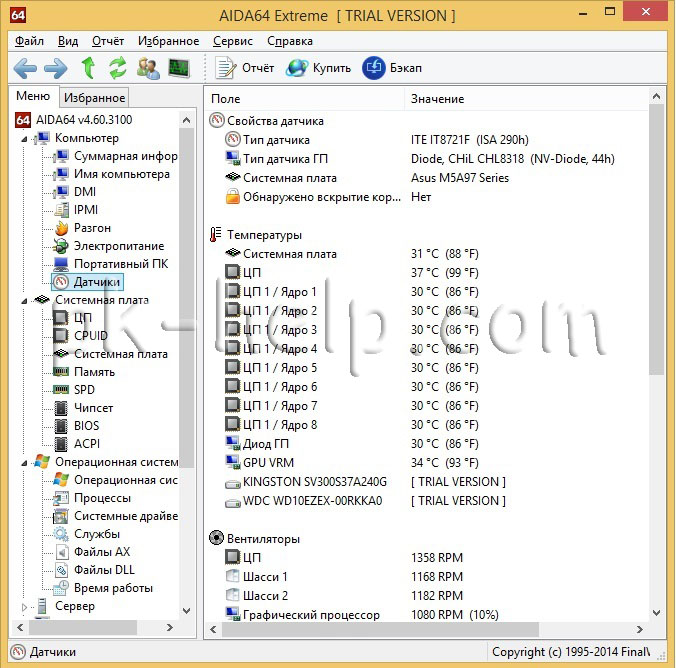Select Суммарная информация in the tree
Viewport: 676px width, 668px height.
[116, 156]
